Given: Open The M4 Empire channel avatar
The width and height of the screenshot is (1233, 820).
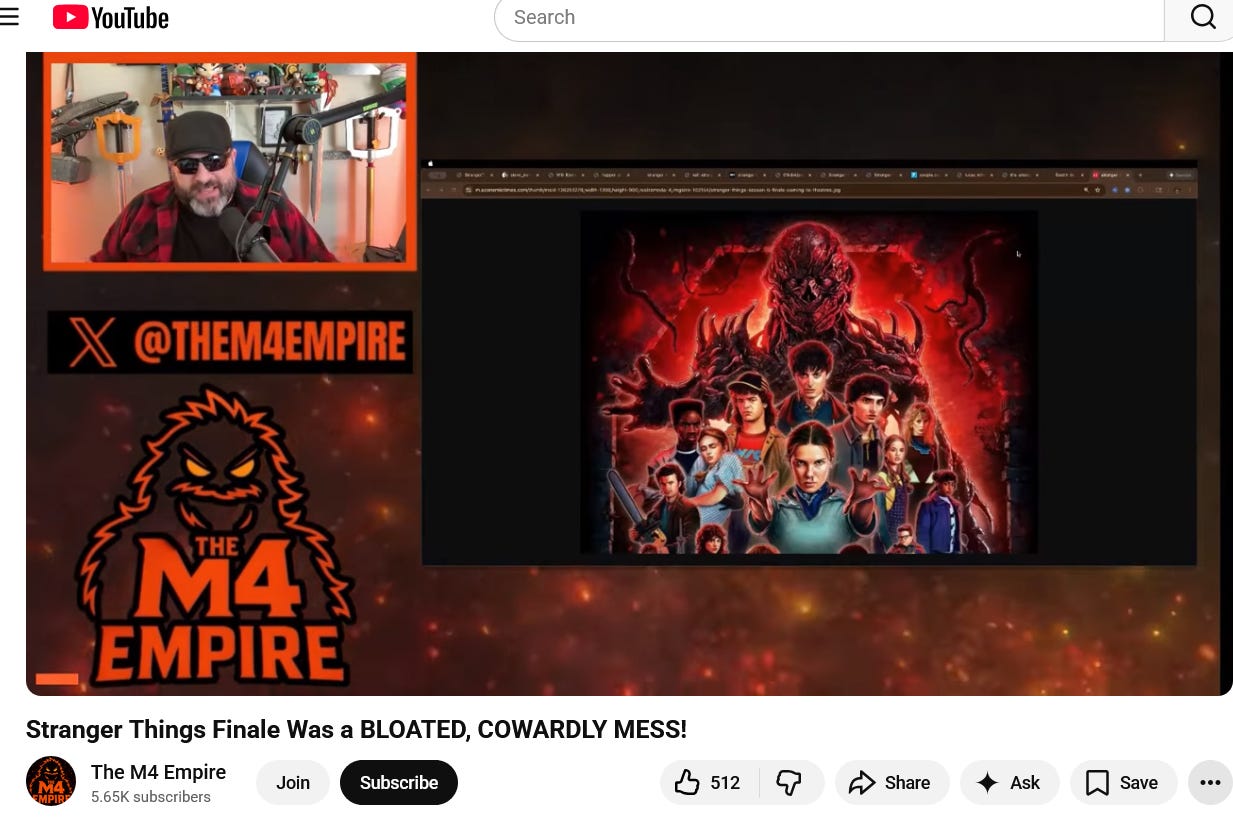Looking at the screenshot, I should [51, 782].
